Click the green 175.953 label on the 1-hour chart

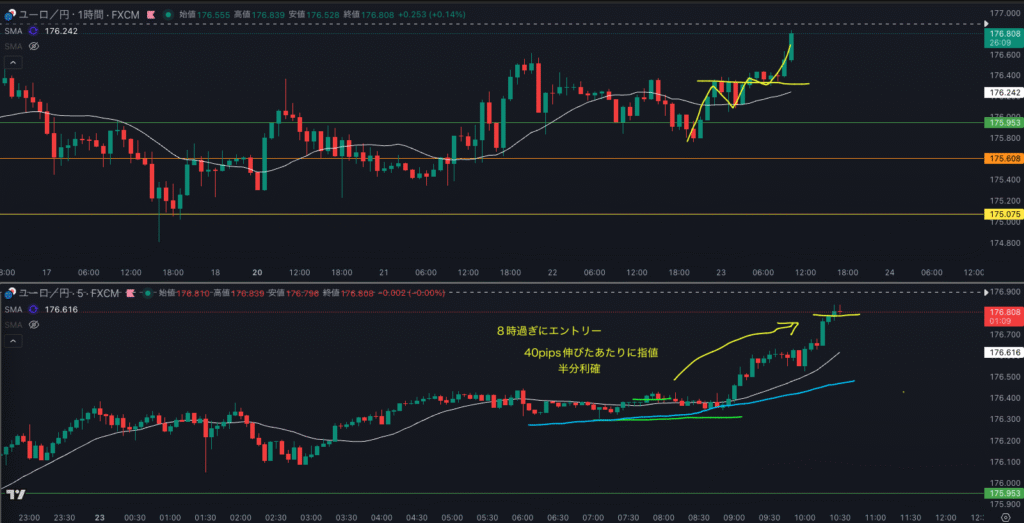pyautogui.click(x=1002, y=123)
